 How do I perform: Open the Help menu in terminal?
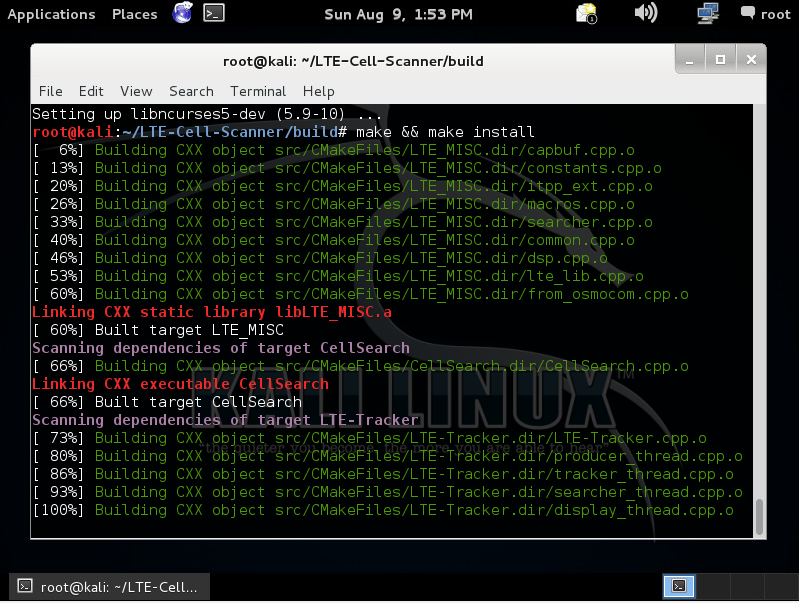tap(318, 91)
